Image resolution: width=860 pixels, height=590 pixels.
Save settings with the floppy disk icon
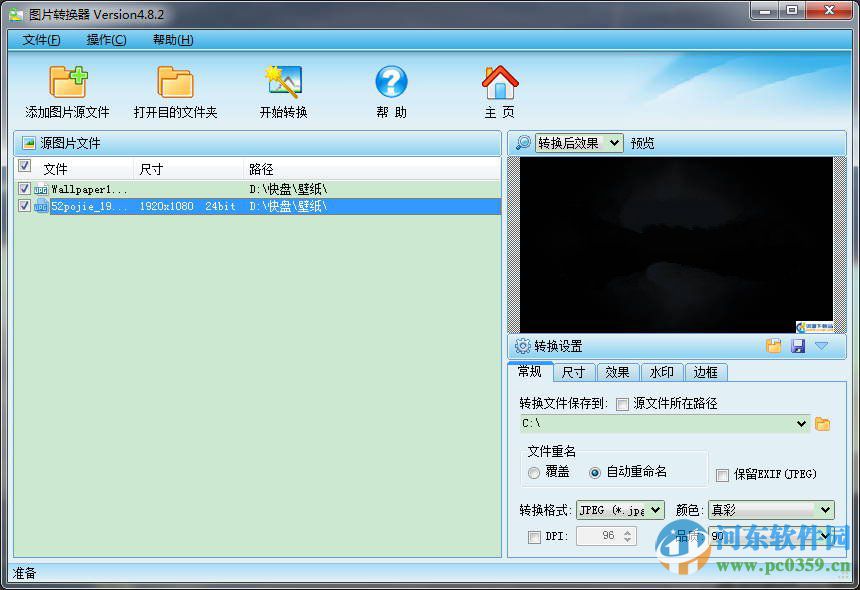click(x=798, y=345)
